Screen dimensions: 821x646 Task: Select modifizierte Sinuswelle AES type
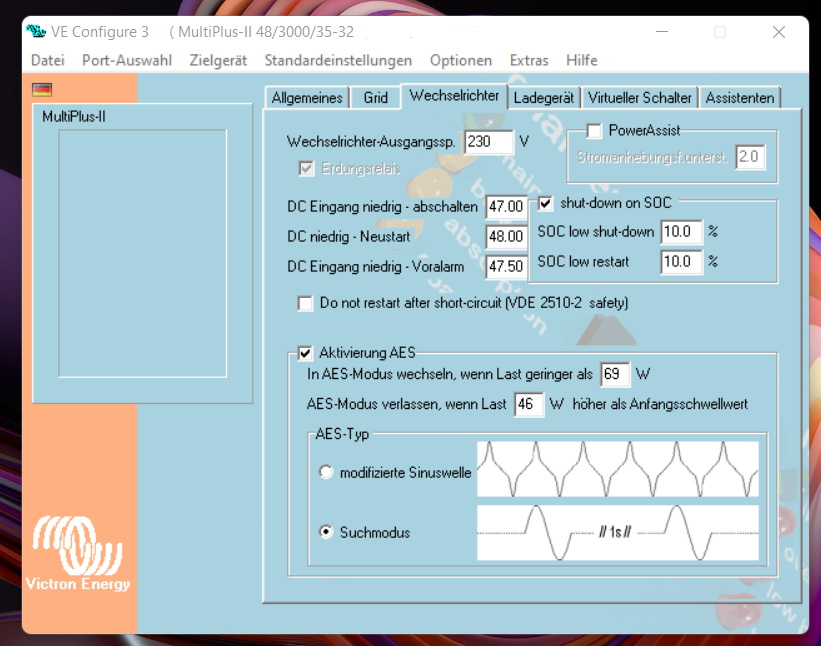pyautogui.click(x=326, y=472)
